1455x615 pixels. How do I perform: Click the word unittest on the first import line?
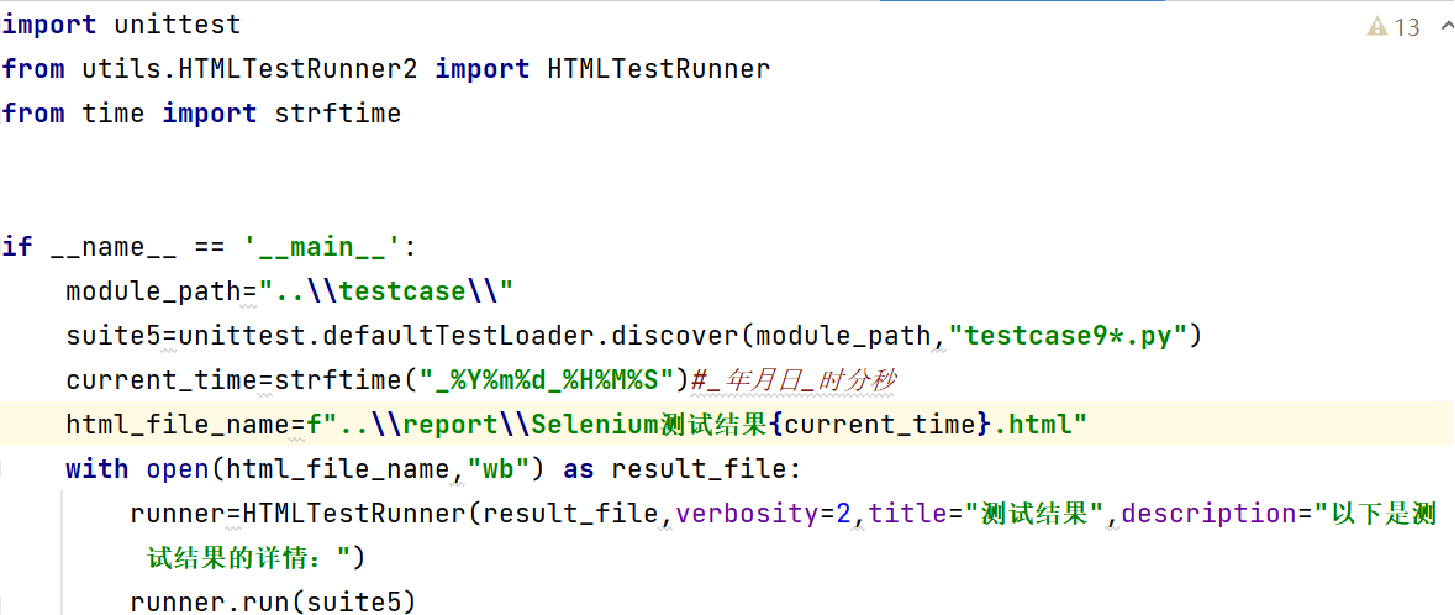tap(177, 24)
